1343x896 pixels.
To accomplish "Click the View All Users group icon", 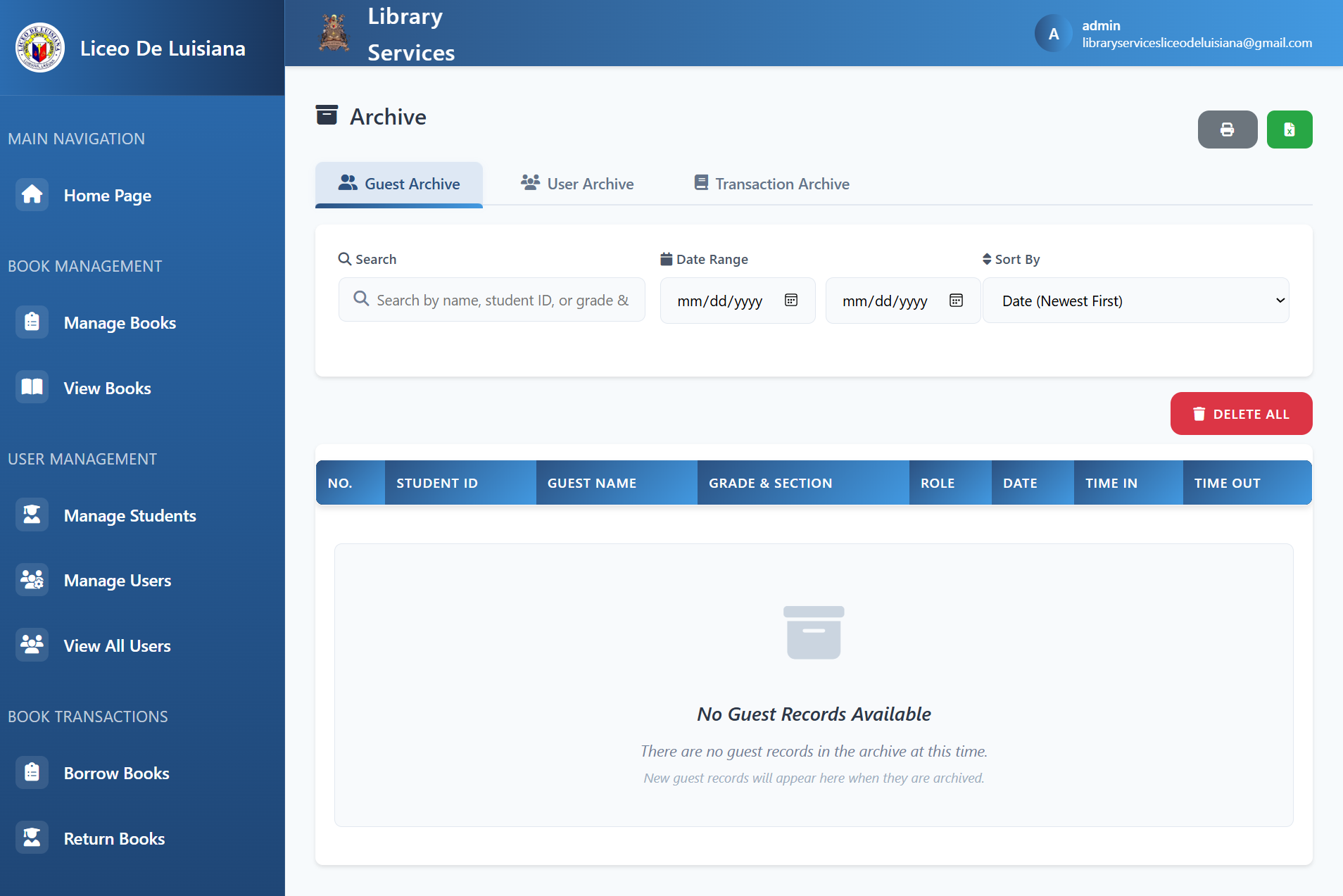I will 31,644.
